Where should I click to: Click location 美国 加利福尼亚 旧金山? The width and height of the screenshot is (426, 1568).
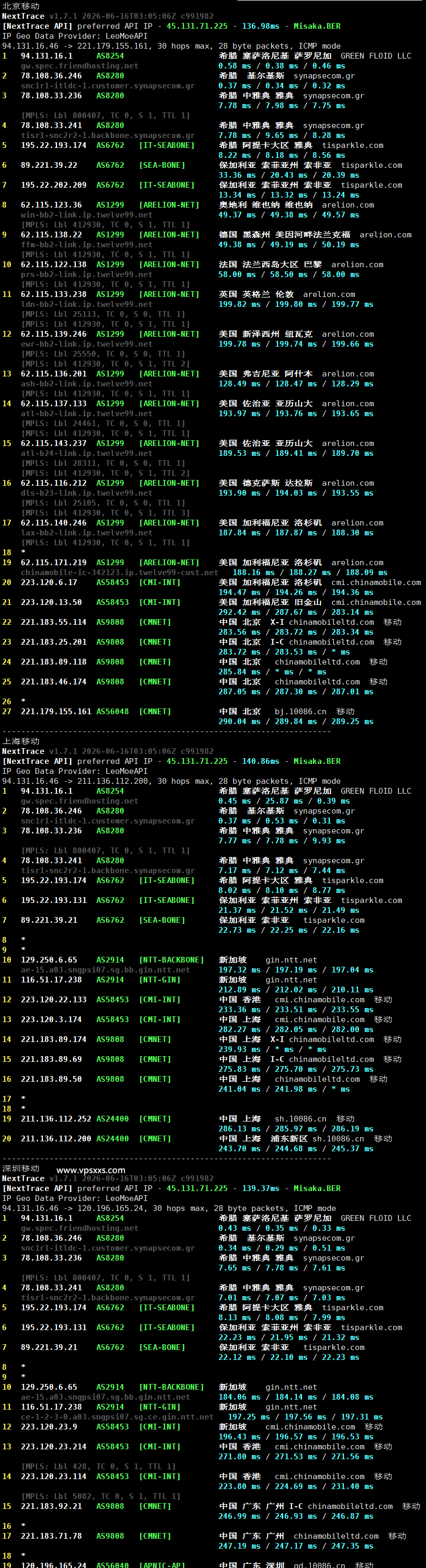point(270,603)
